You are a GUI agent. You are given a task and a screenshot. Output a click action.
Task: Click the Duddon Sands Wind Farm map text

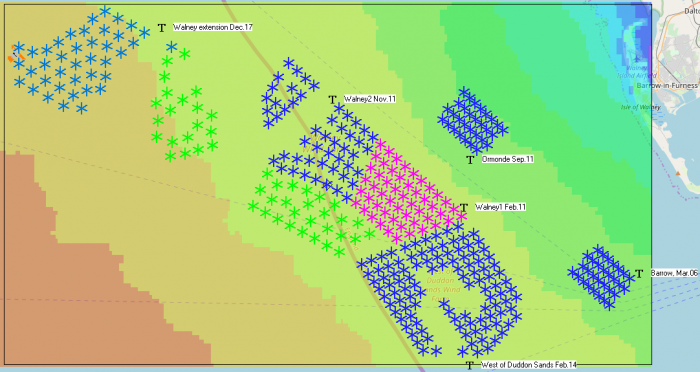click(442, 284)
